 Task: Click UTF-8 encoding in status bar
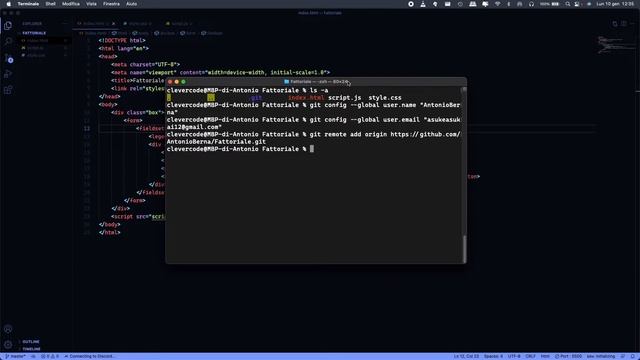point(514,356)
